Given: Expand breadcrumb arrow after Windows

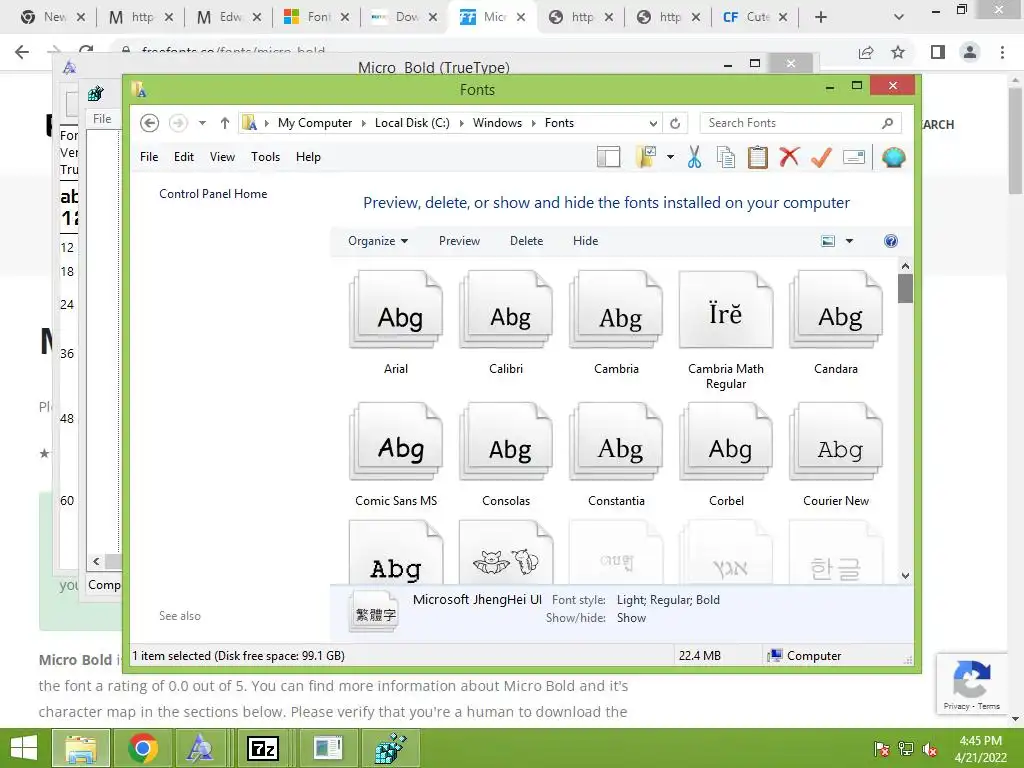Looking at the screenshot, I should coord(534,123).
